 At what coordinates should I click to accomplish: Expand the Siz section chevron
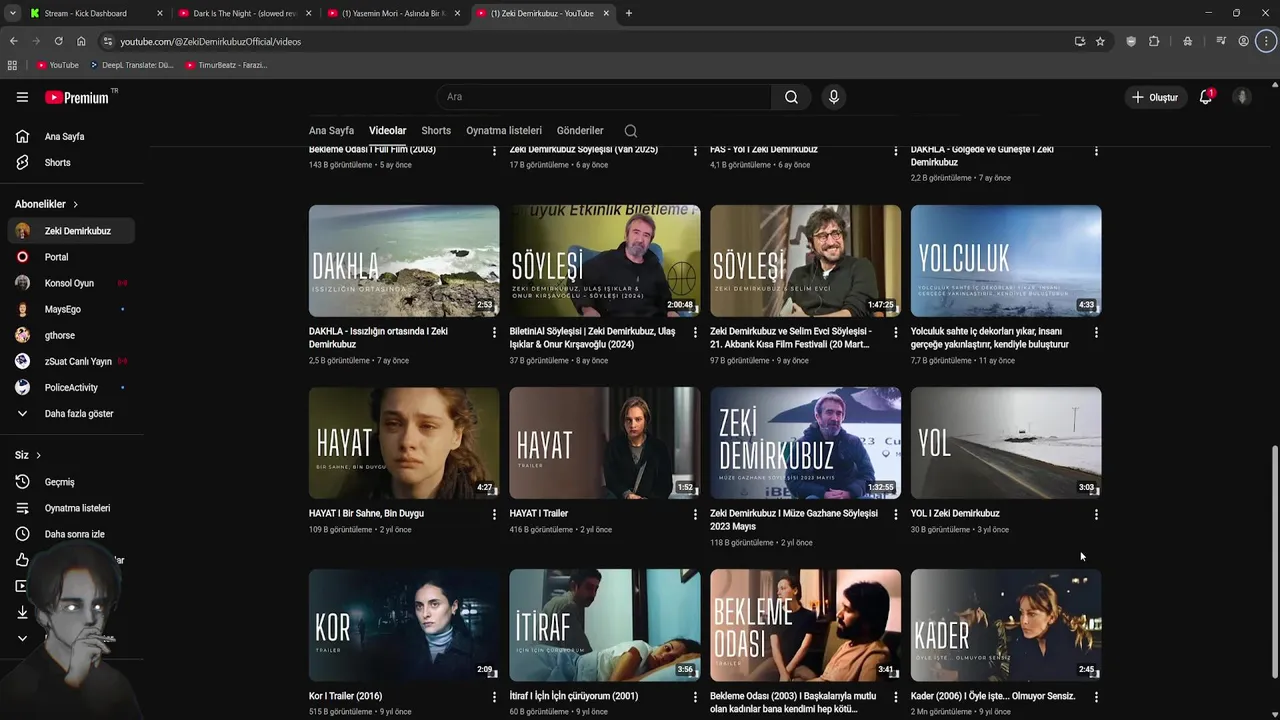(x=38, y=455)
